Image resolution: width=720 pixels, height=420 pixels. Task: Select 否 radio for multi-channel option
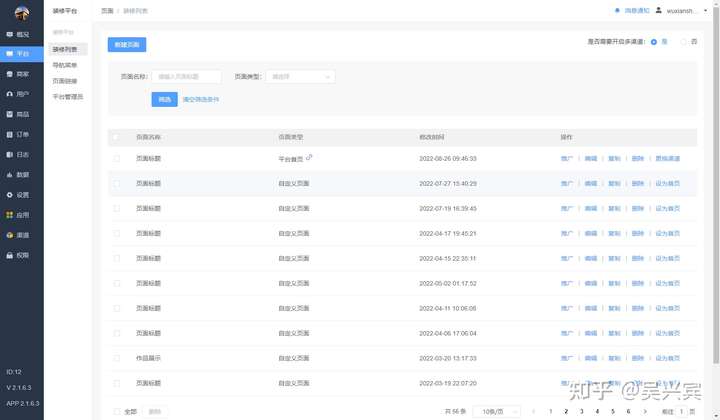point(683,42)
